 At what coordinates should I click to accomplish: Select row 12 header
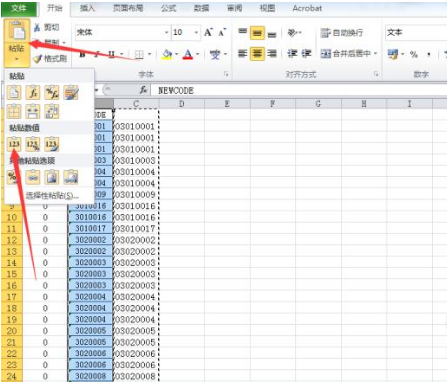pyautogui.click(x=12, y=240)
